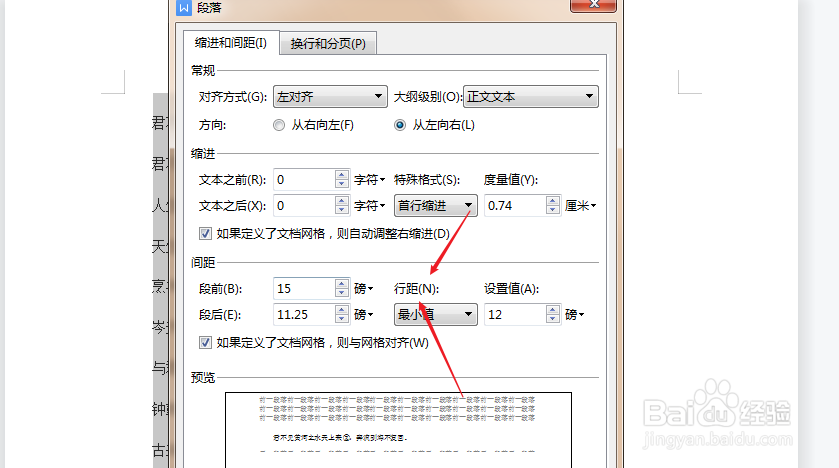
Task: Open the 厘米 unit dropdown
Action: click(x=581, y=205)
